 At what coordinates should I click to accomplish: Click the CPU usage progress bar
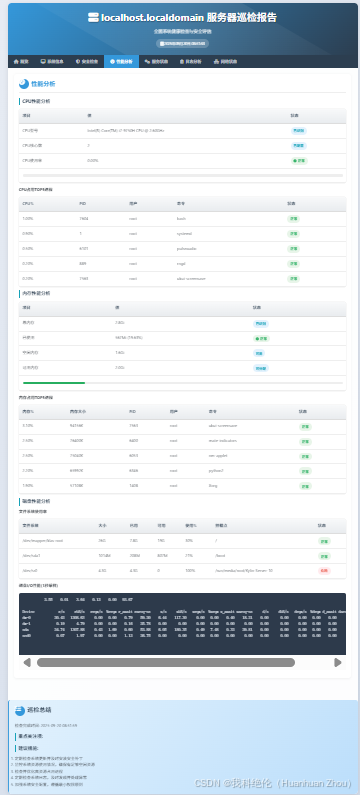183,175
